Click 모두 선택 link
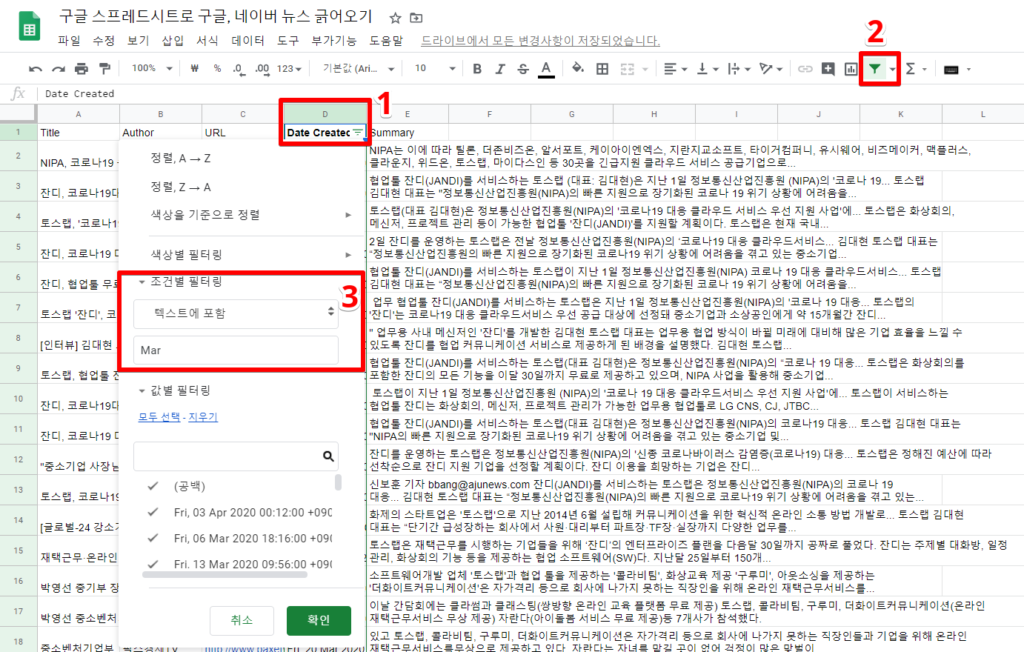The image size is (1024, 652). [159, 417]
